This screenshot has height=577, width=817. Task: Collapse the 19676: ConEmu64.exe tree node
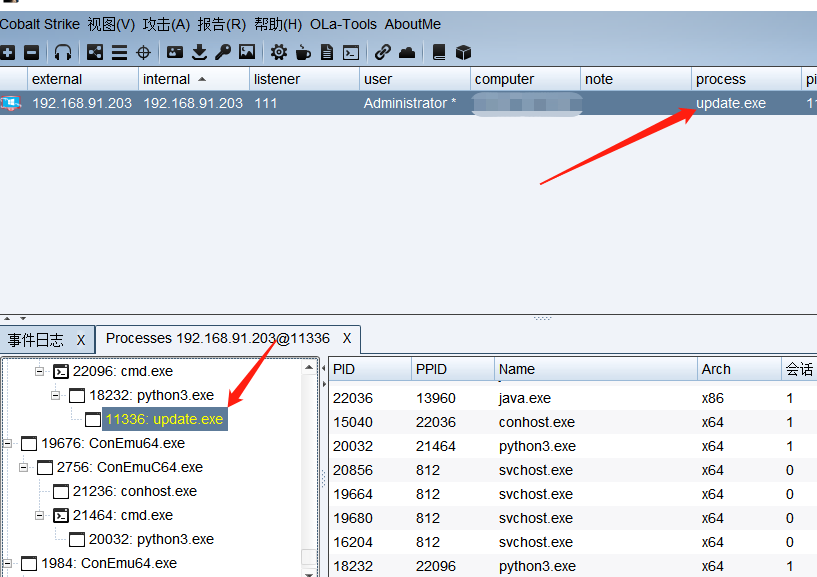coord(7,443)
